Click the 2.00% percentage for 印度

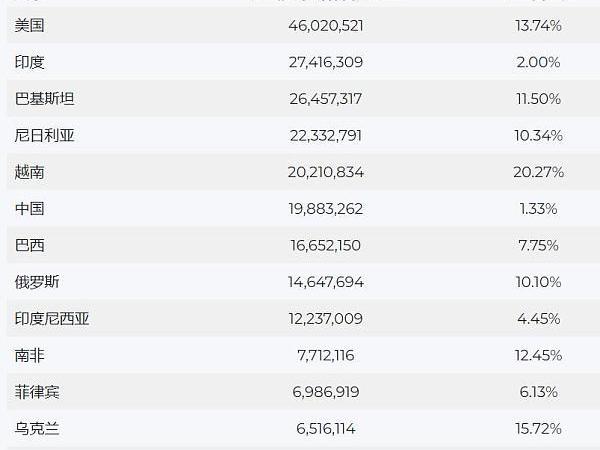pyautogui.click(x=541, y=62)
